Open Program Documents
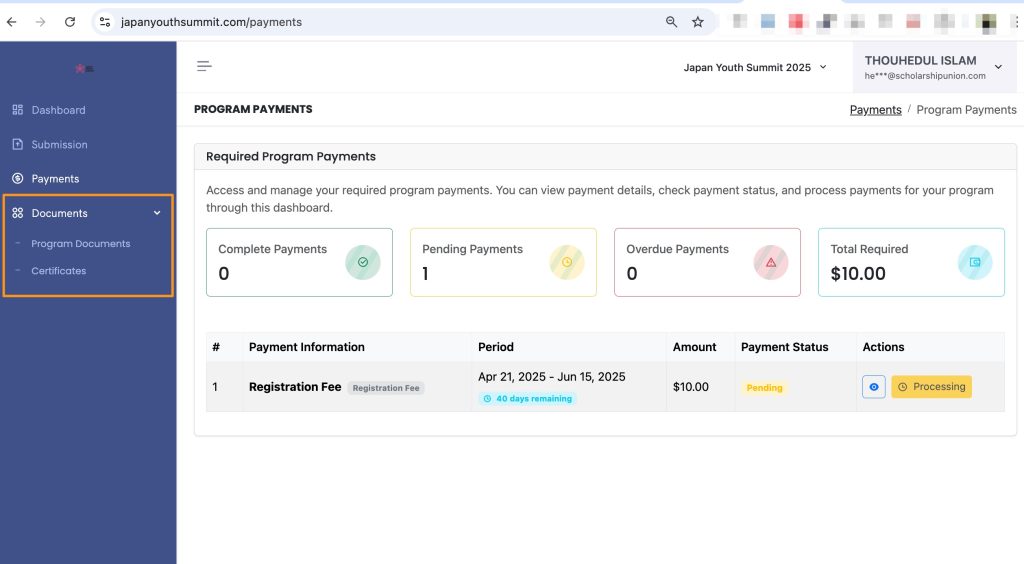 tap(80, 243)
